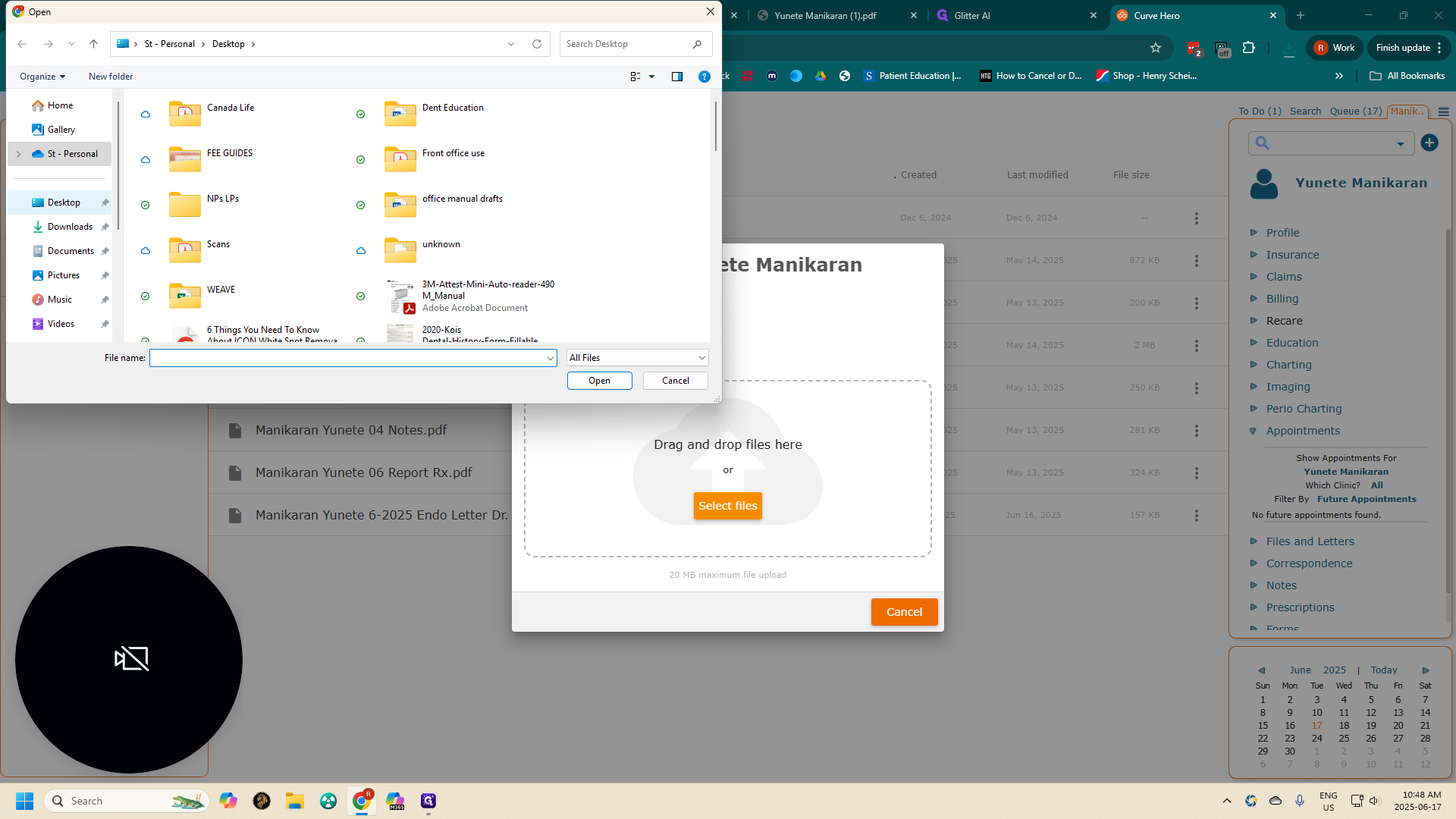Add a new patient with plus icon

pyautogui.click(x=1429, y=143)
